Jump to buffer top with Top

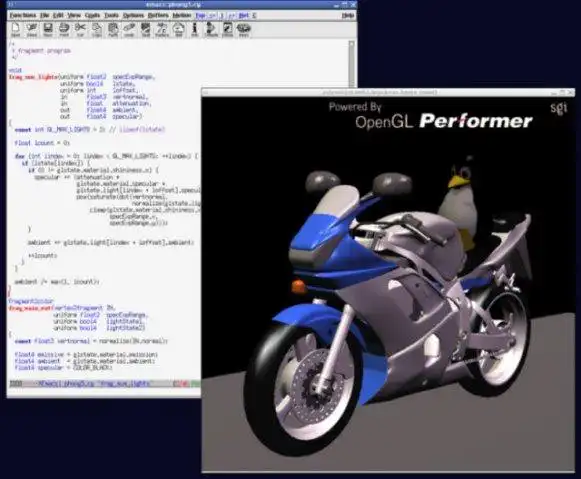200,15
